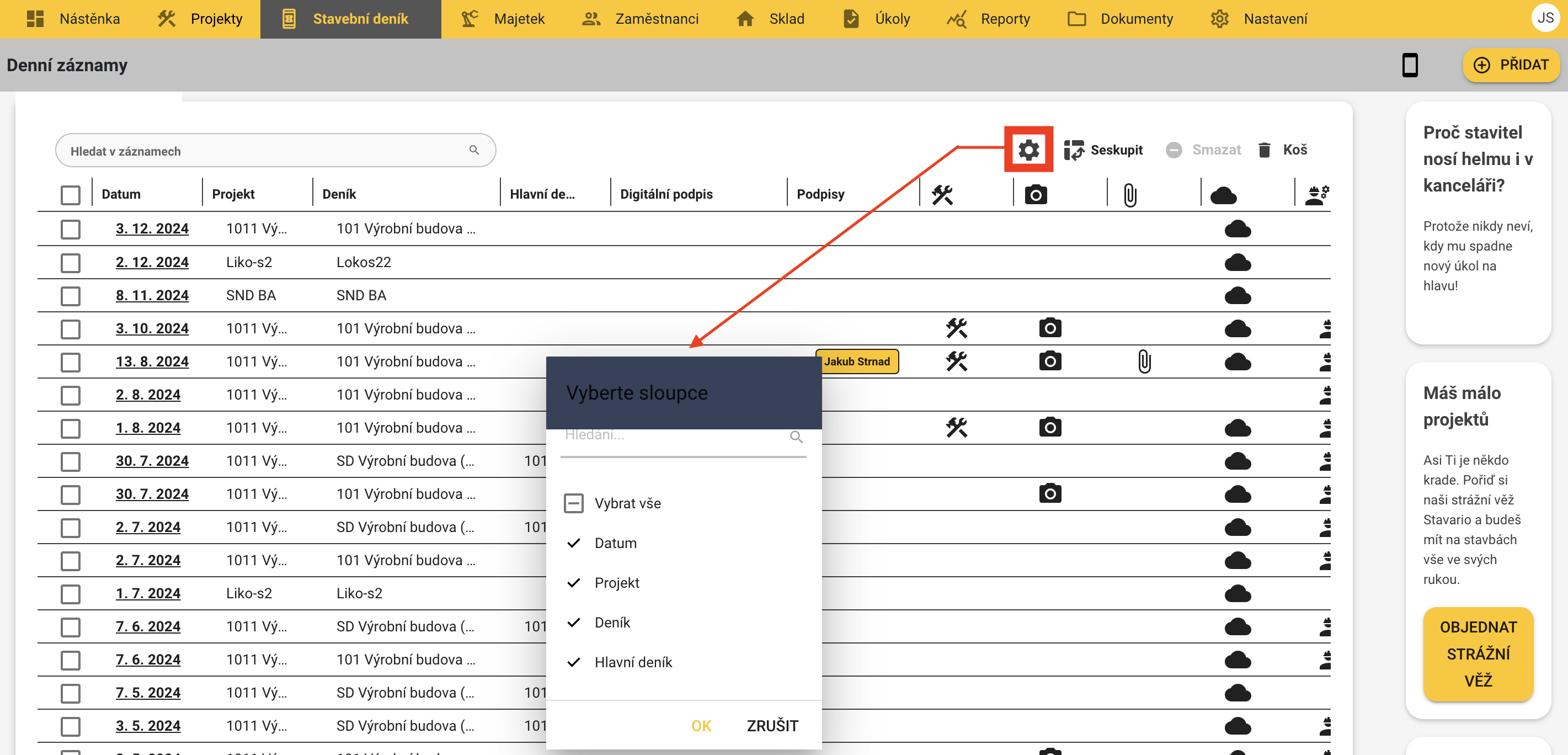This screenshot has height=755, width=1568.
Task: Click the mobile phone icon in header
Action: (x=1409, y=65)
